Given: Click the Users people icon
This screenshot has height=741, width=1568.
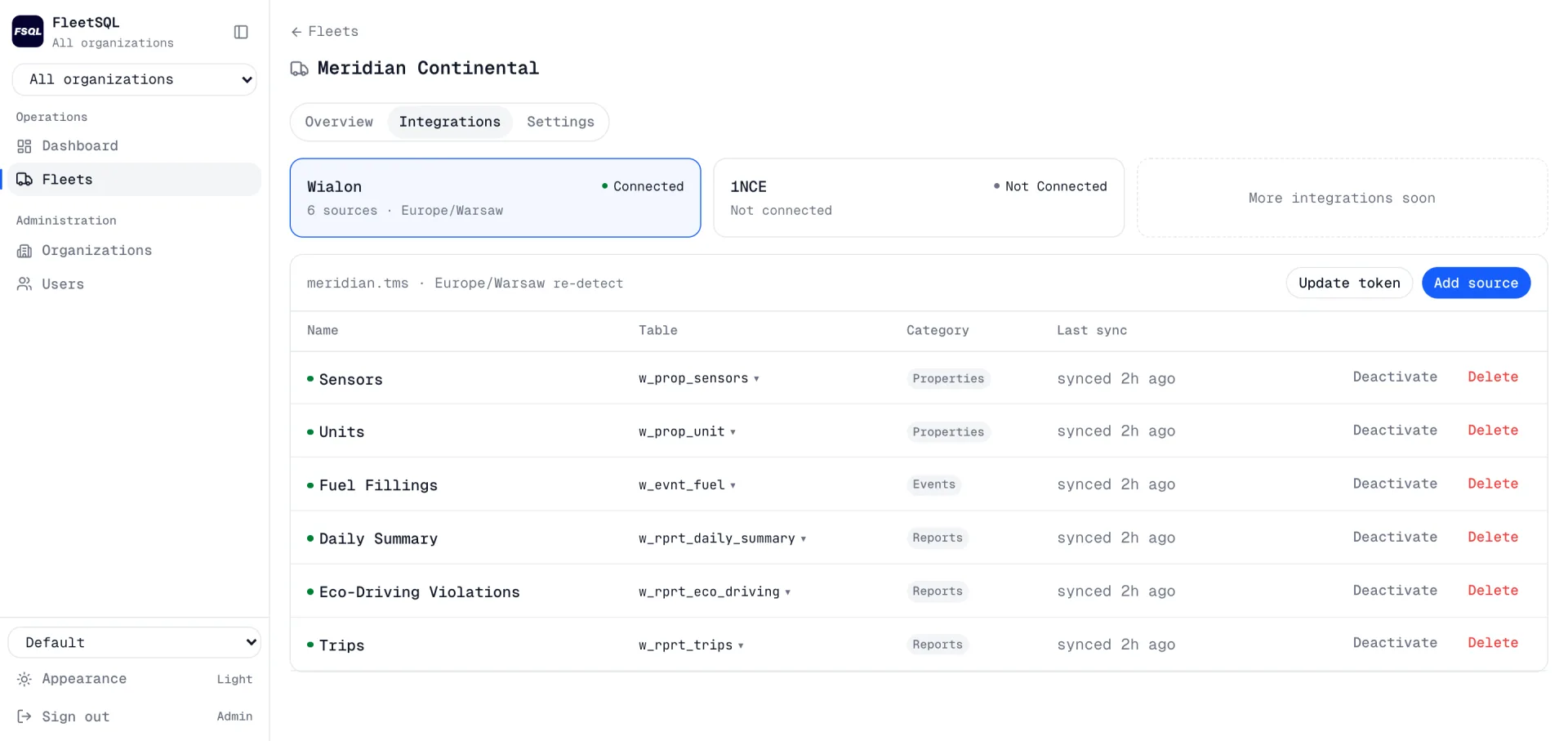Looking at the screenshot, I should click(24, 284).
